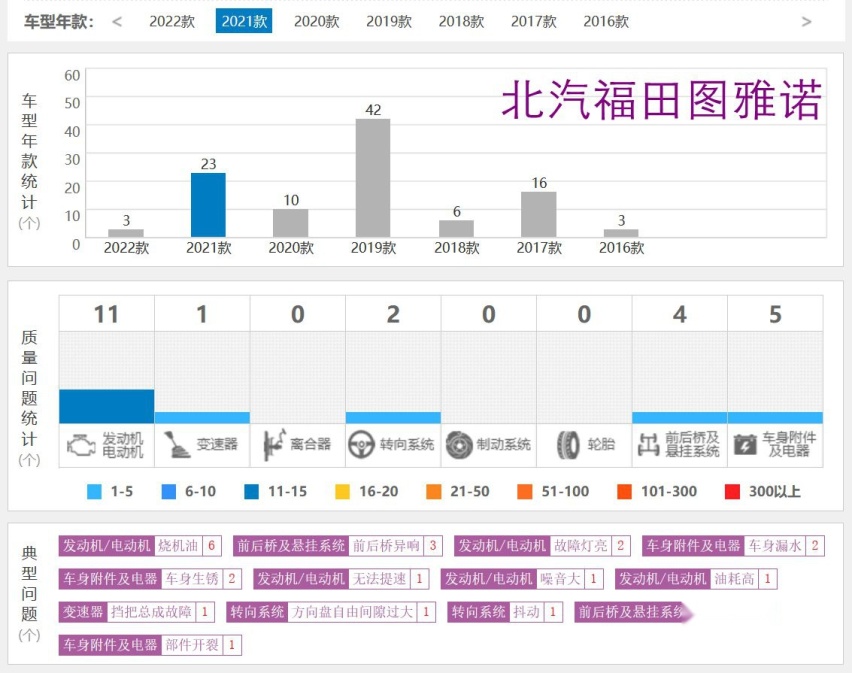The image size is (852, 673).
Task: Click the 2019款 x-axis label
Action: (x=373, y=248)
